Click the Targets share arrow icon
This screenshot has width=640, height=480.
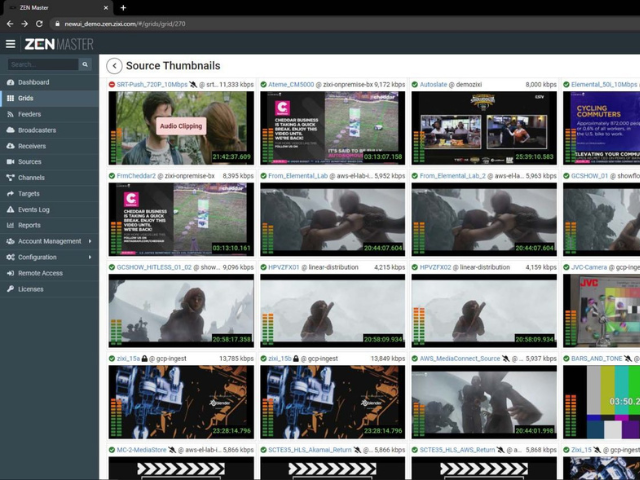click(x=11, y=193)
